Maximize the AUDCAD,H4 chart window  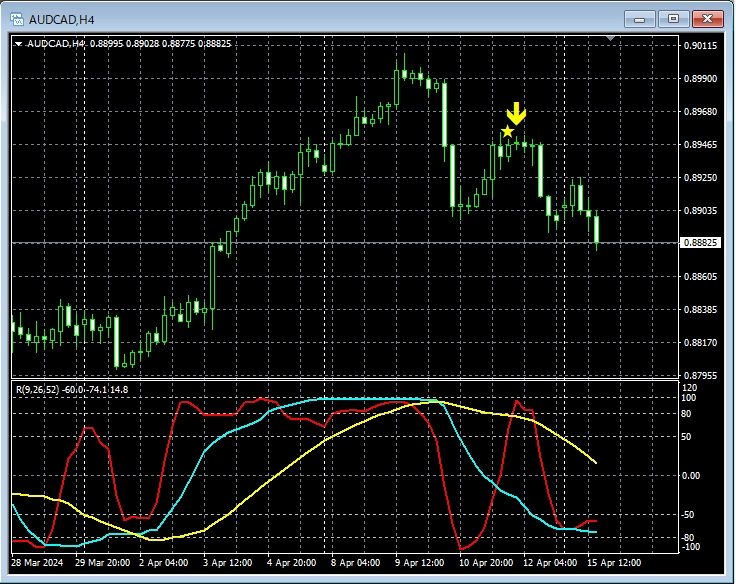click(x=674, y=18)
